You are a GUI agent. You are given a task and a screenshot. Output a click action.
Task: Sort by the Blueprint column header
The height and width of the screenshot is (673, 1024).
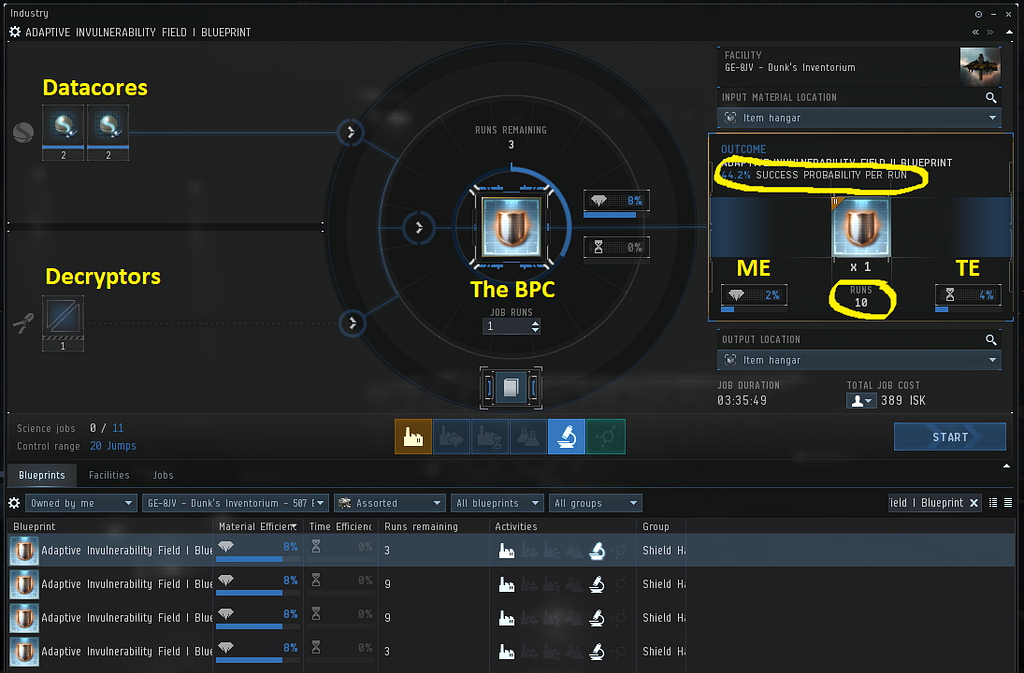coord(110,526)
